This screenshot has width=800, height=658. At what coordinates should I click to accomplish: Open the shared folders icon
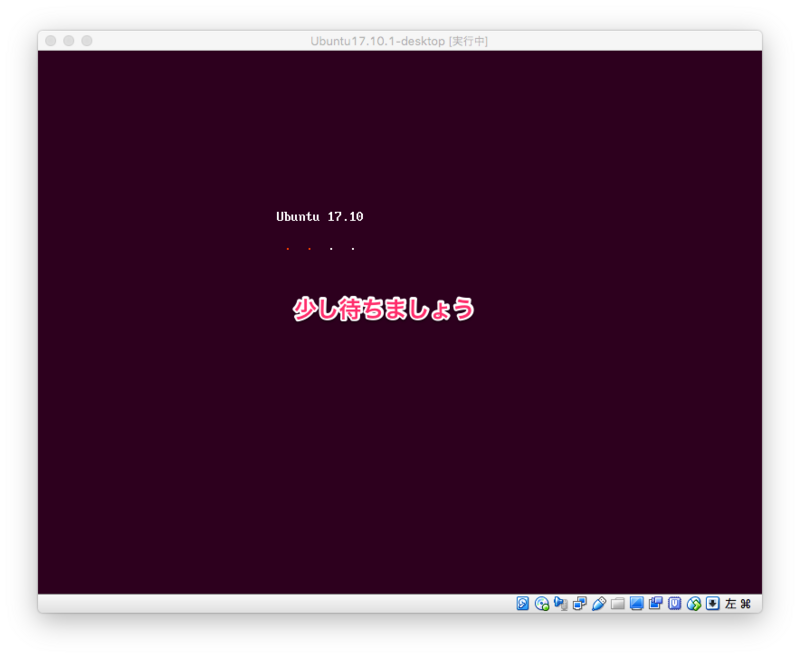coord(618,604)
